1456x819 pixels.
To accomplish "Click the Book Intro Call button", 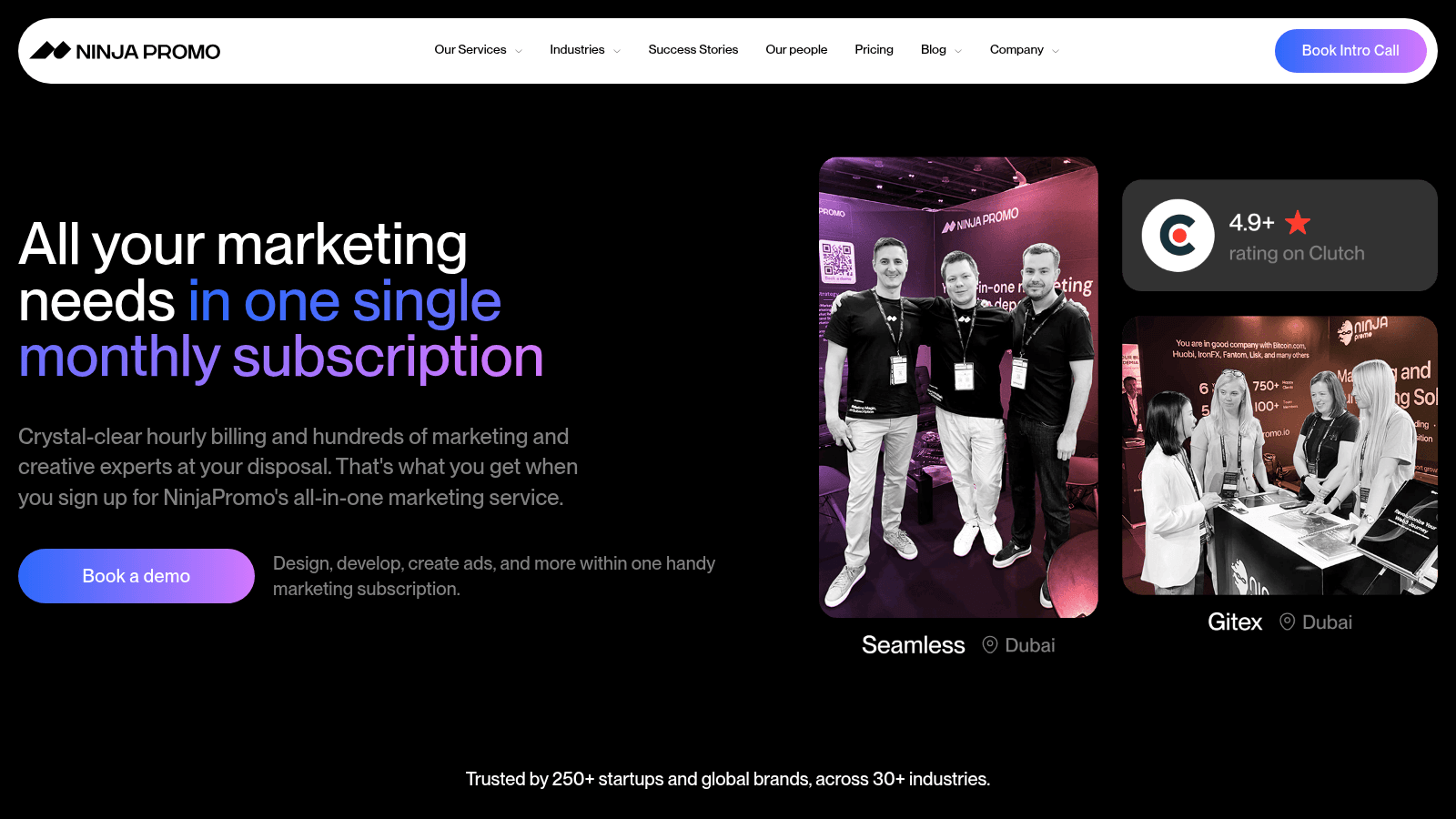I will [x=1350, y=51].
